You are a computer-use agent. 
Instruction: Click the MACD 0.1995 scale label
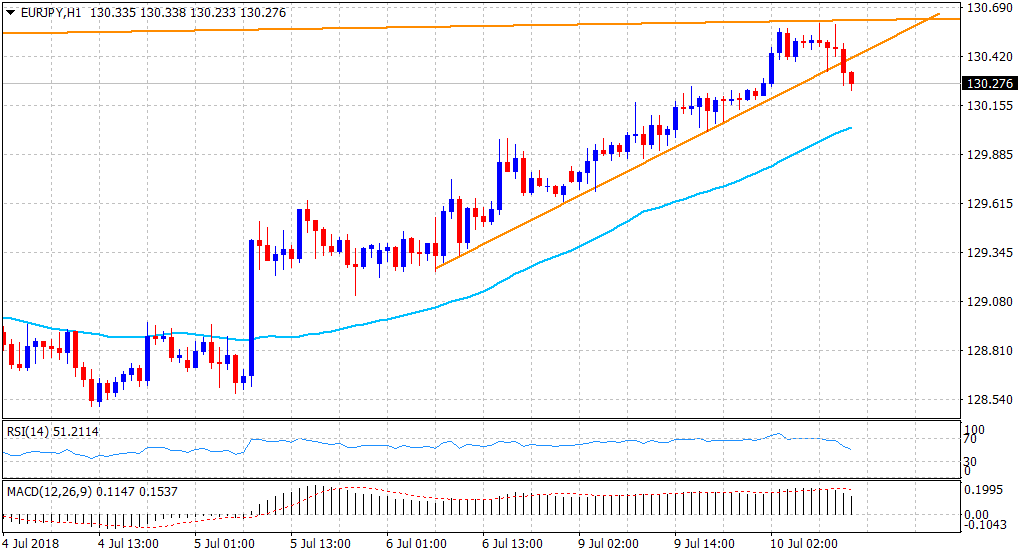(983, 492)
